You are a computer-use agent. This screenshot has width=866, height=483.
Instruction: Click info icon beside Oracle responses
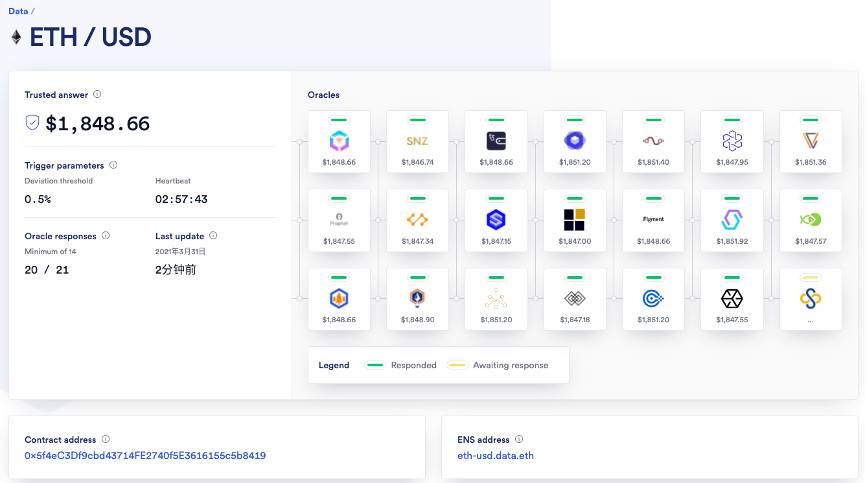[x=106, y=236]
